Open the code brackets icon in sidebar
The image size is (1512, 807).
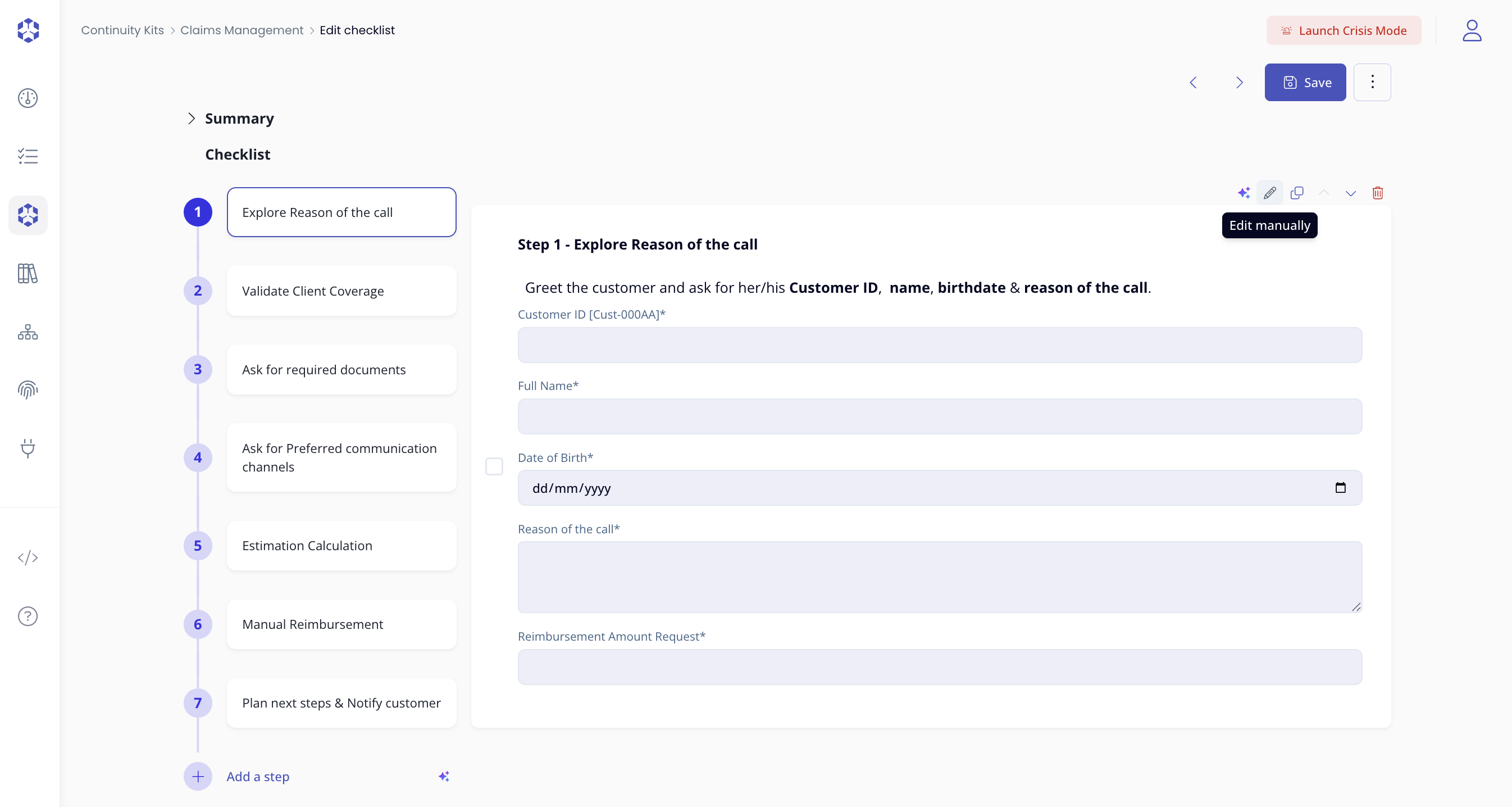(x=28, y=557)
